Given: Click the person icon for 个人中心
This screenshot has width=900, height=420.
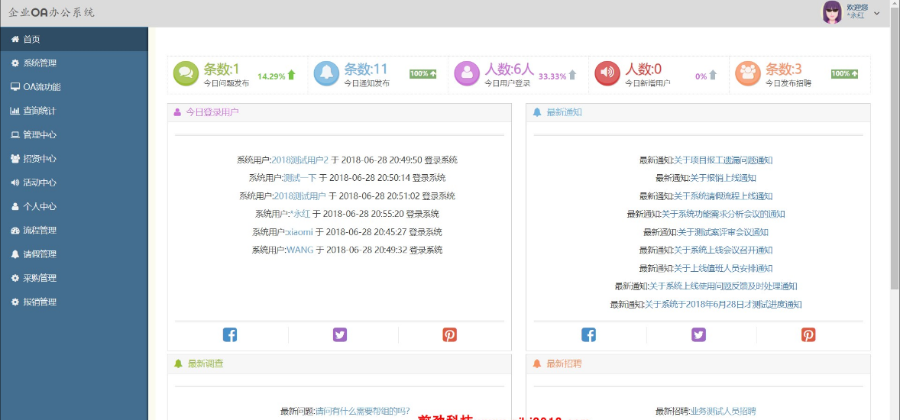Looking at the screenshot, I should click(15, 207).
